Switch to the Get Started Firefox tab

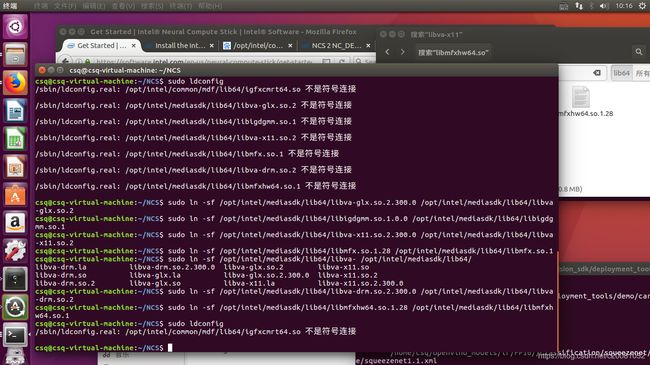pos(102,46)
